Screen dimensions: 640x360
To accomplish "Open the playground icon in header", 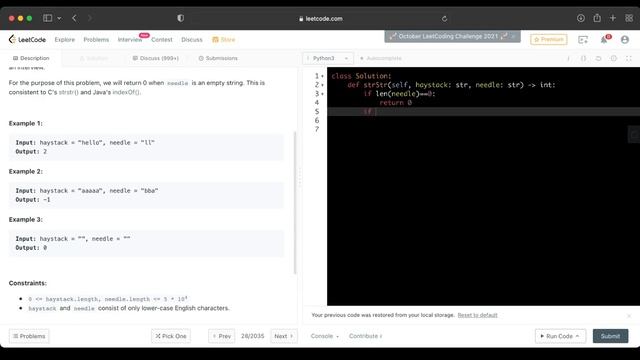I will pos(583,40).
